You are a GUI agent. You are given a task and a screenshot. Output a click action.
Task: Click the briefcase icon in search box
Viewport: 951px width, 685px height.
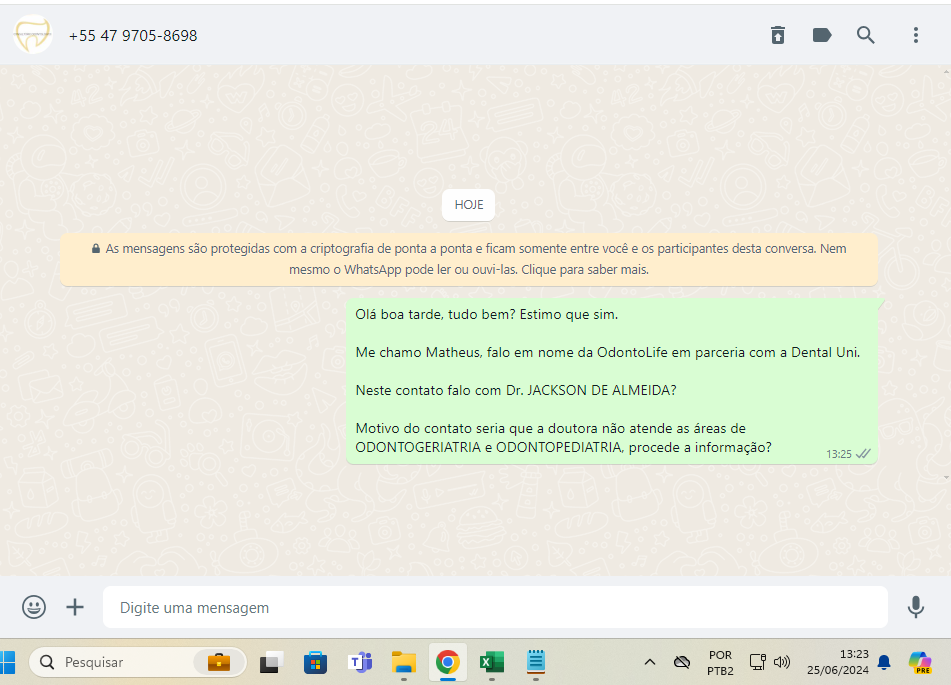click(219, 662)
